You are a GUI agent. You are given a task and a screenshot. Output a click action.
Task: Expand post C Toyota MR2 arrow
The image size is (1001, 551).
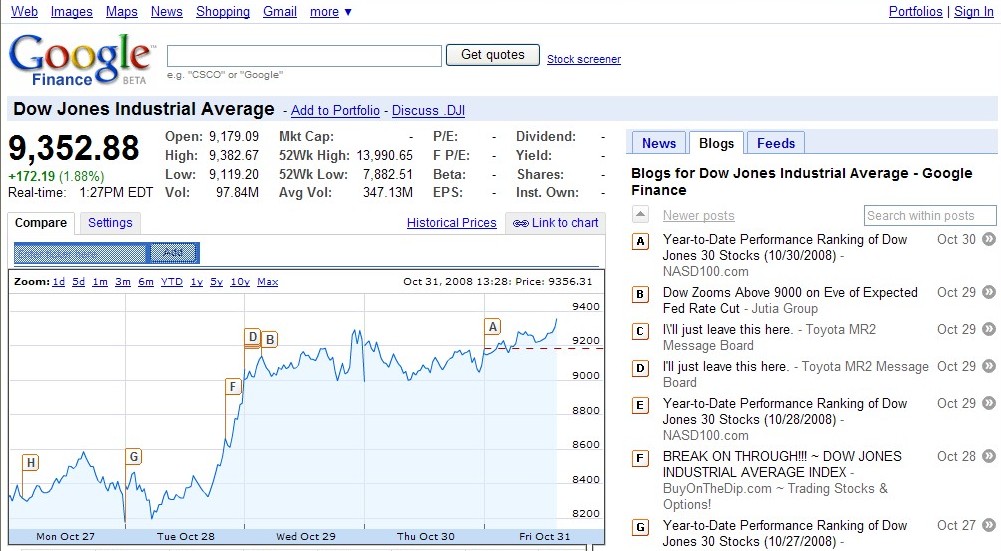pyautogui.click(x=989, y=329)
